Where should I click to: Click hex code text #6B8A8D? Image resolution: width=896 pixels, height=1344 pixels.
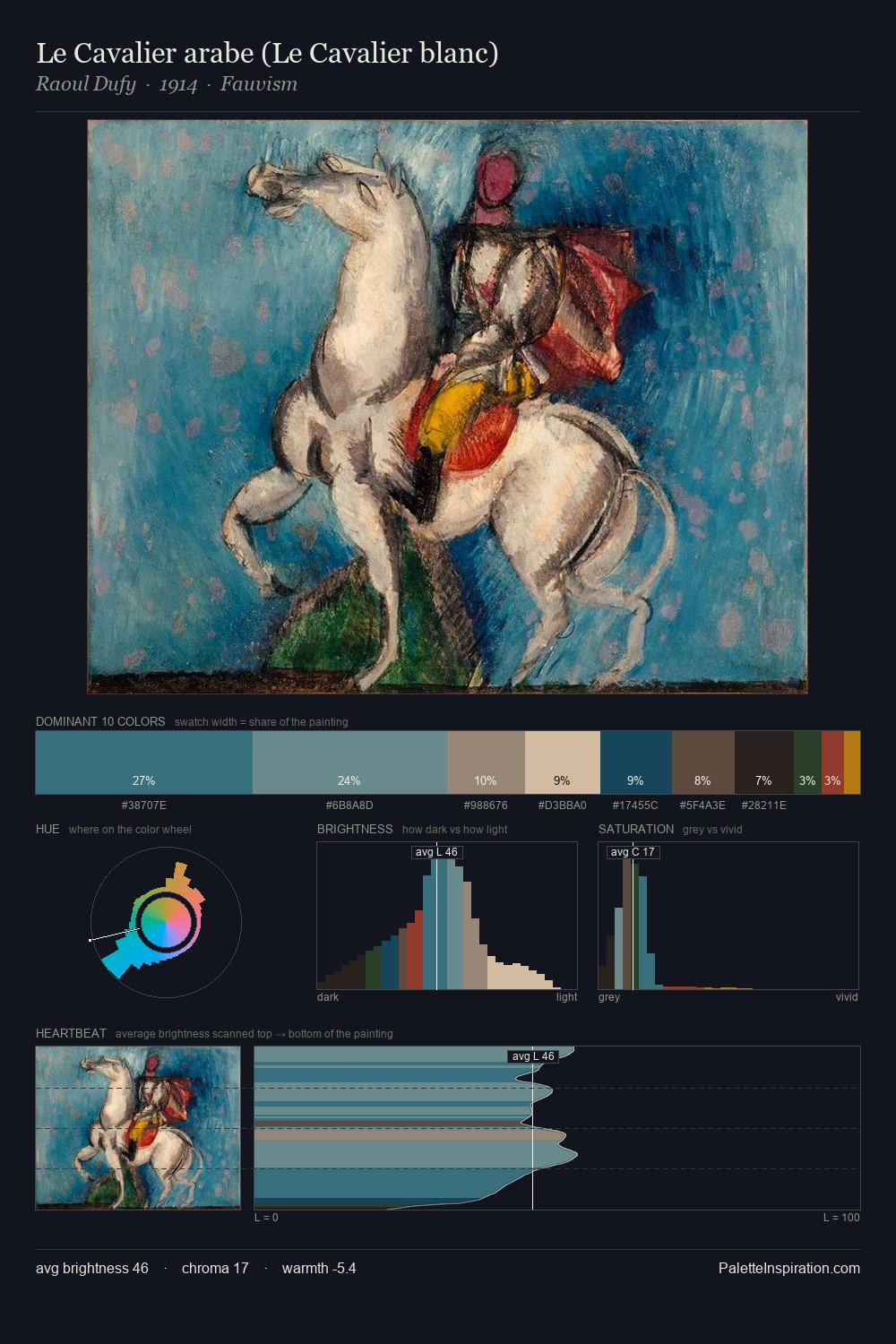pyautogui.click(x=349, y=806)
